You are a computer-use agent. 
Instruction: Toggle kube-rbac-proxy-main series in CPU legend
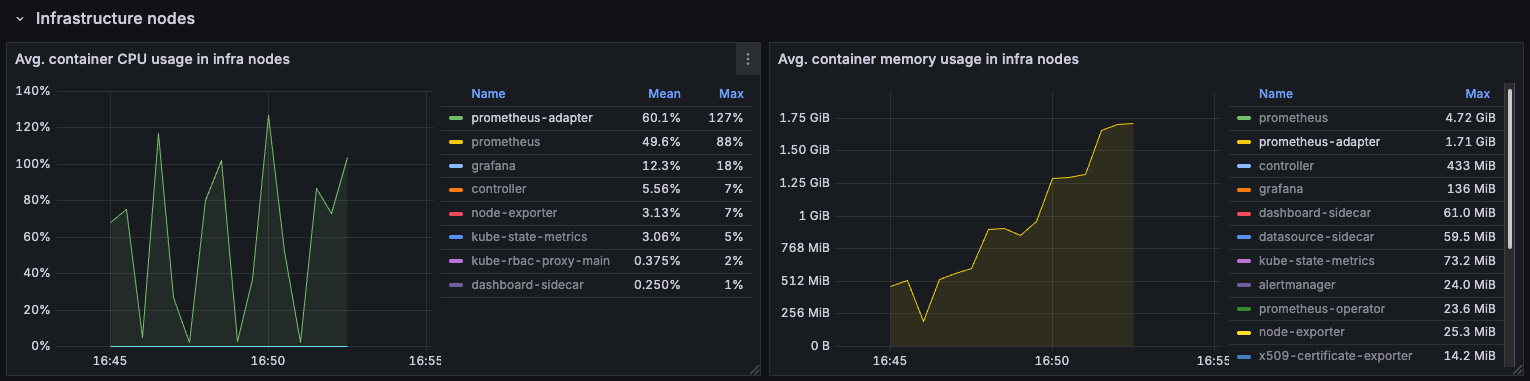539,261
